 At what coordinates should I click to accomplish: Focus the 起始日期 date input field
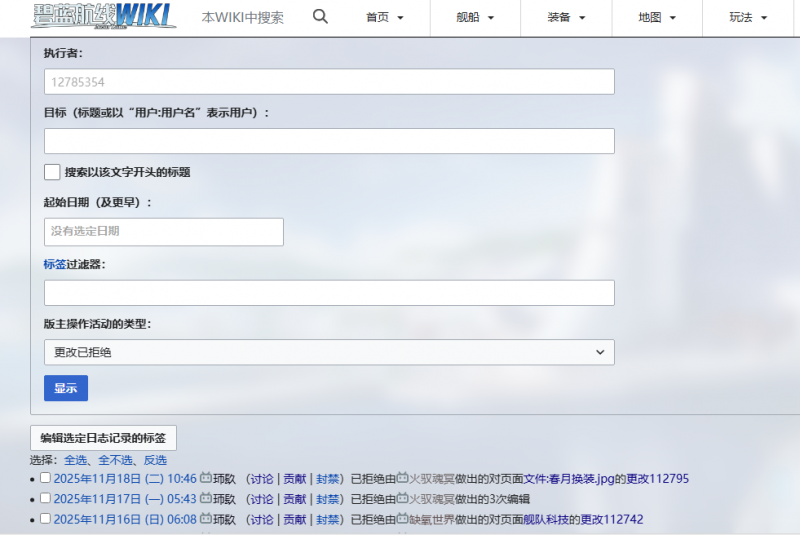(164, 232)
